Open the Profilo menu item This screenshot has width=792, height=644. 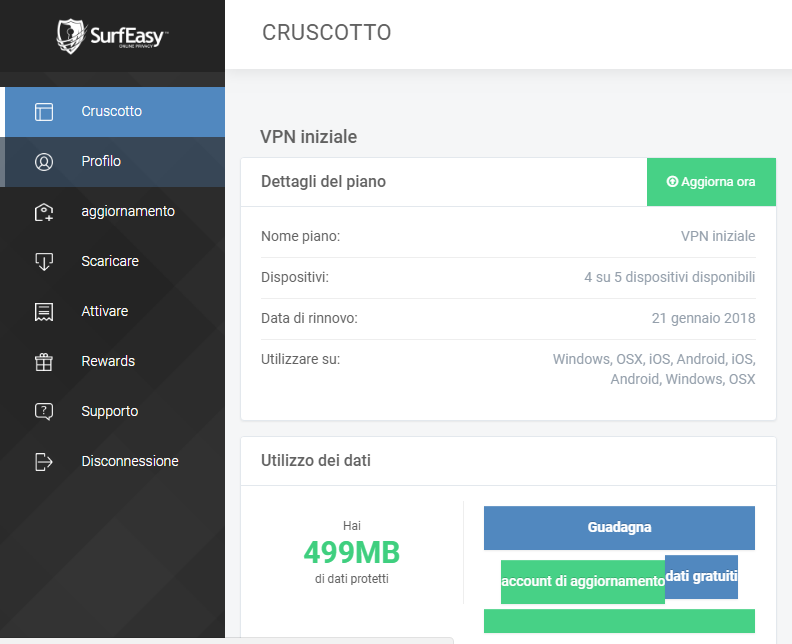[101, 161]
